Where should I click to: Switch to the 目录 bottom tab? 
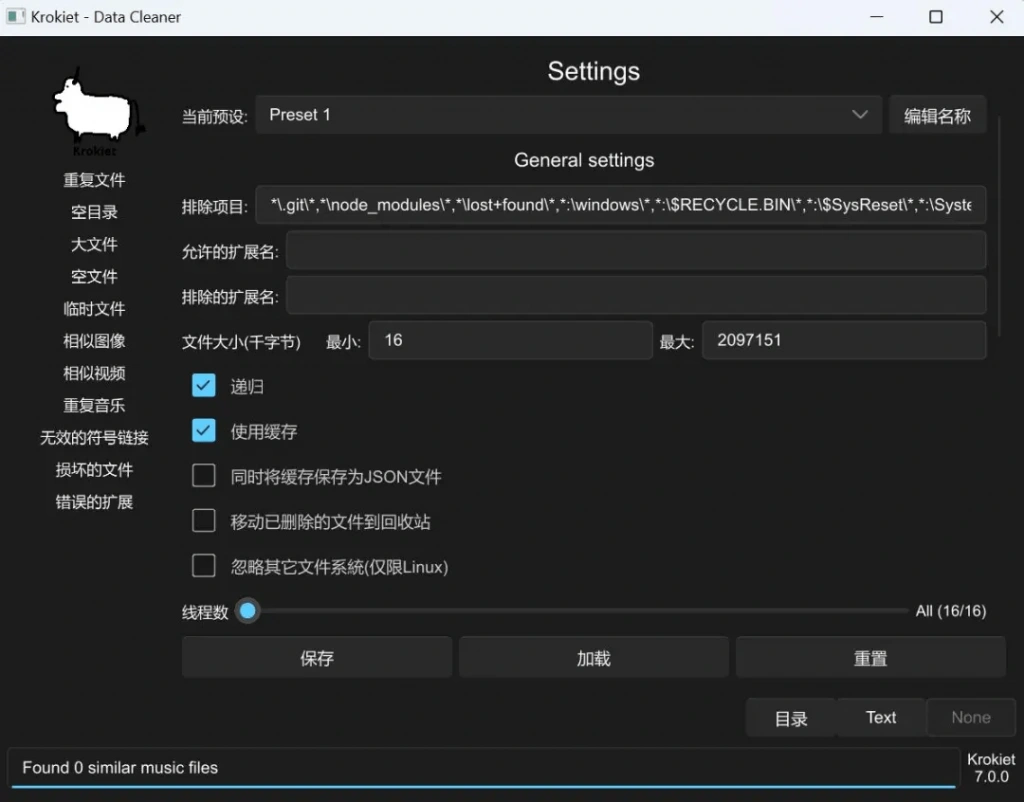[790, 718]
